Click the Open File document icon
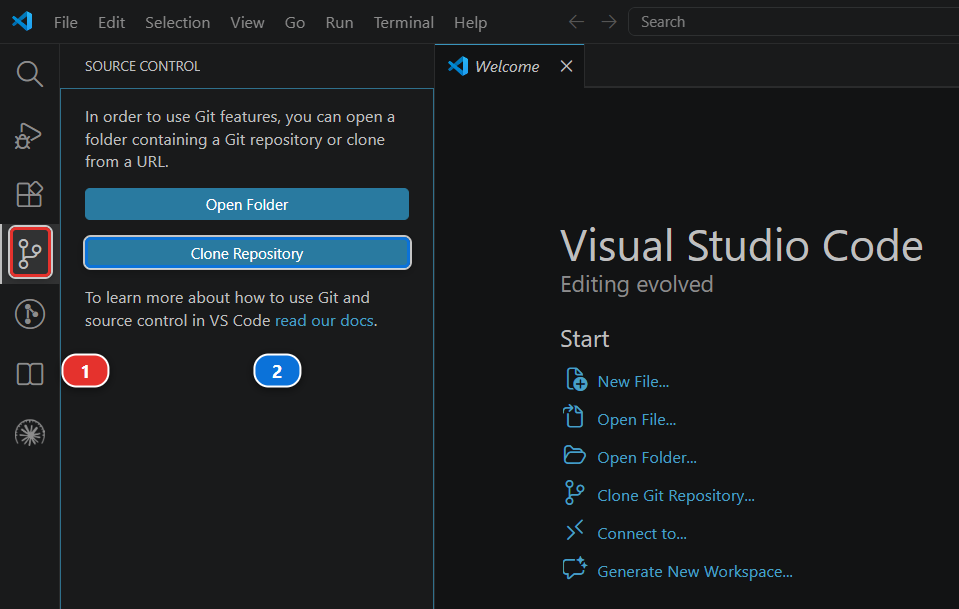 [574, 416]
